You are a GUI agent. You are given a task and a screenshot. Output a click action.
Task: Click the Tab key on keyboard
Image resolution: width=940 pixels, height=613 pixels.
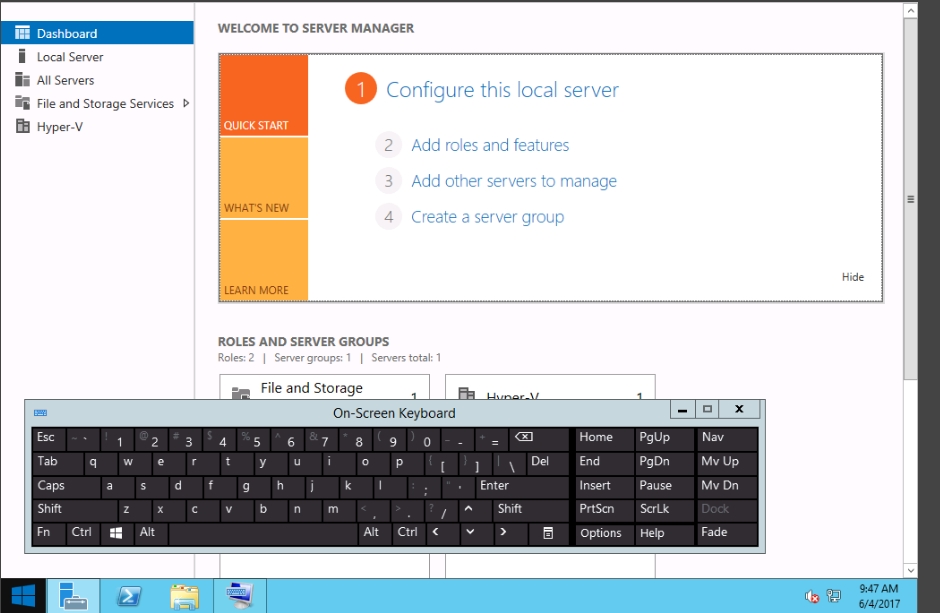click(58, 463)
